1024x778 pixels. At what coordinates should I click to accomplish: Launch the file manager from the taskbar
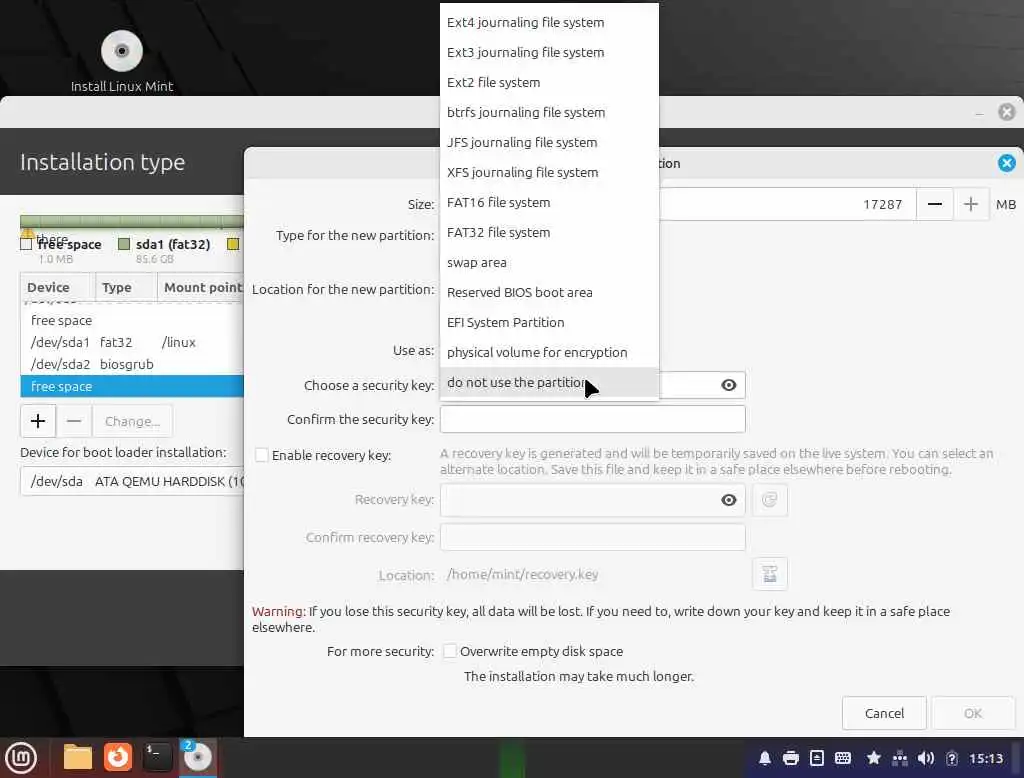pyautogui.click(x=78, y=758)
